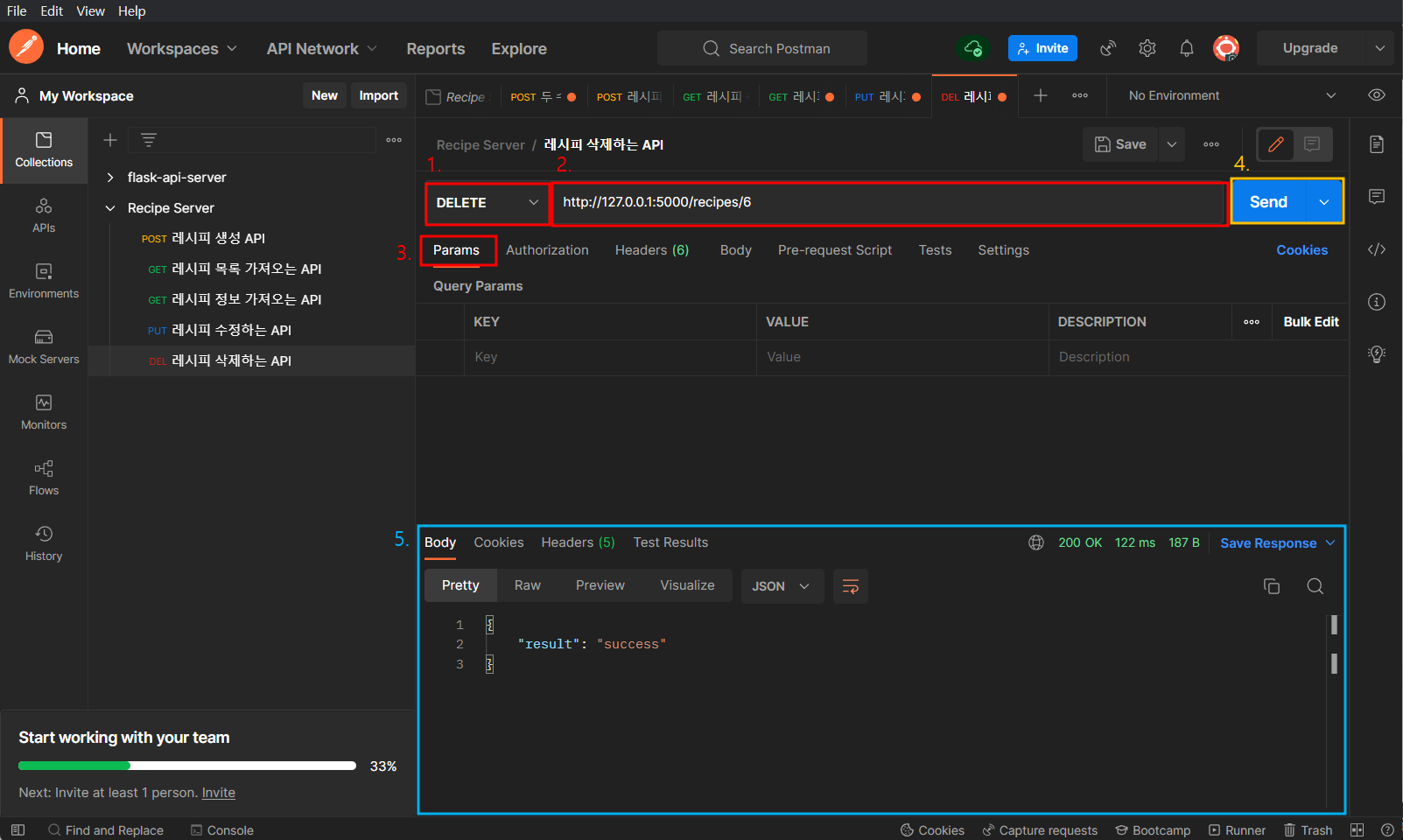This screenshot has width=1403, height=840.
Task: Click the Save button
Action: tap(1121, 144)
